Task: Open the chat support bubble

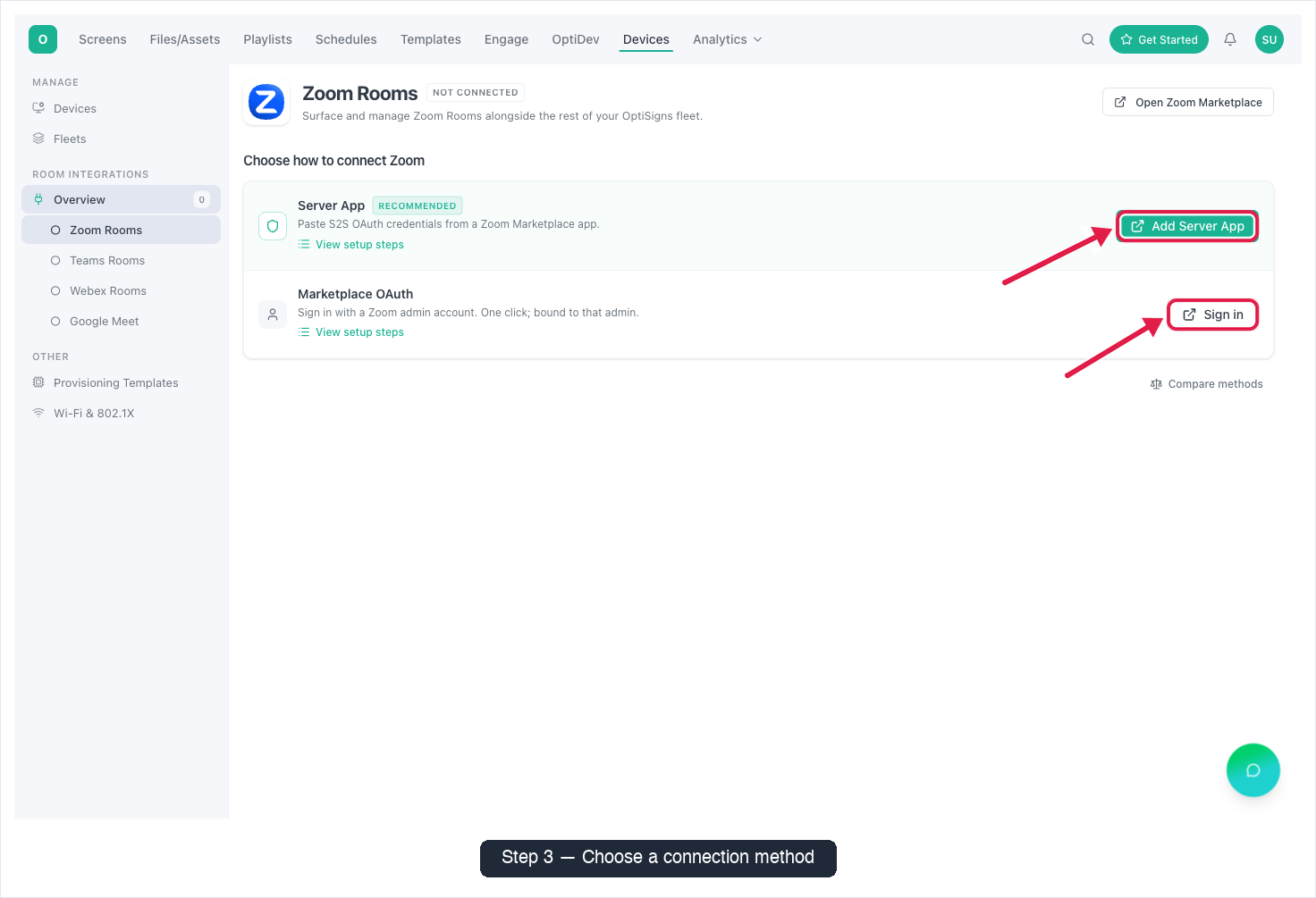Action: point(1253,770)
